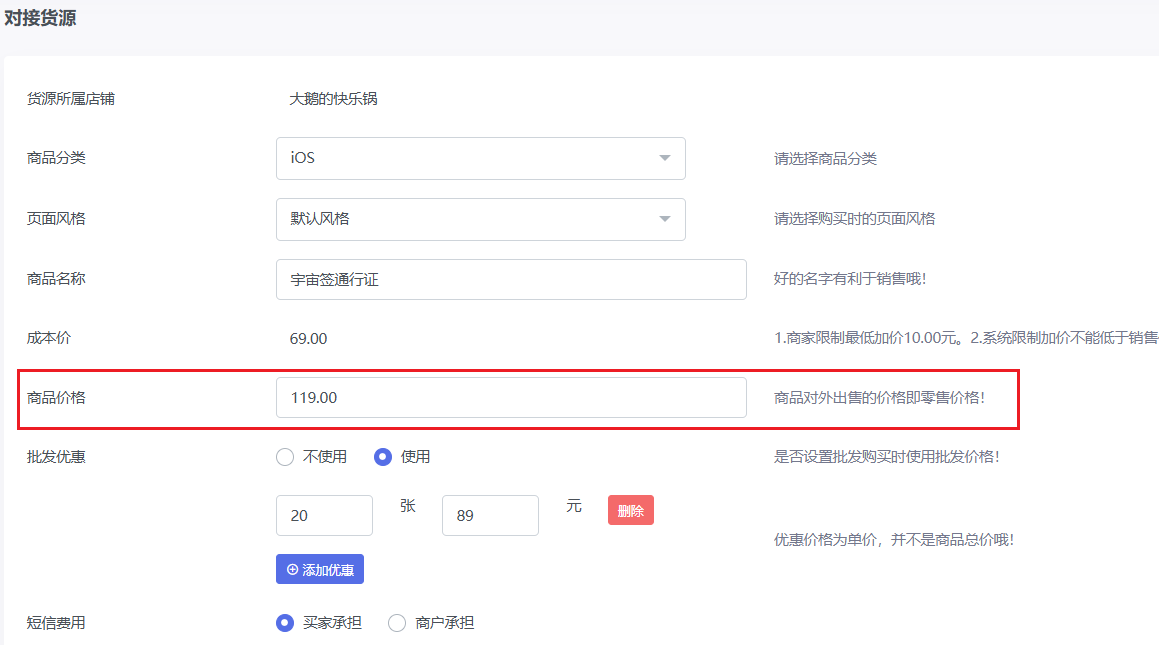Click the 批发优惠 field label
1159x645 pixels.
point(56,457)
